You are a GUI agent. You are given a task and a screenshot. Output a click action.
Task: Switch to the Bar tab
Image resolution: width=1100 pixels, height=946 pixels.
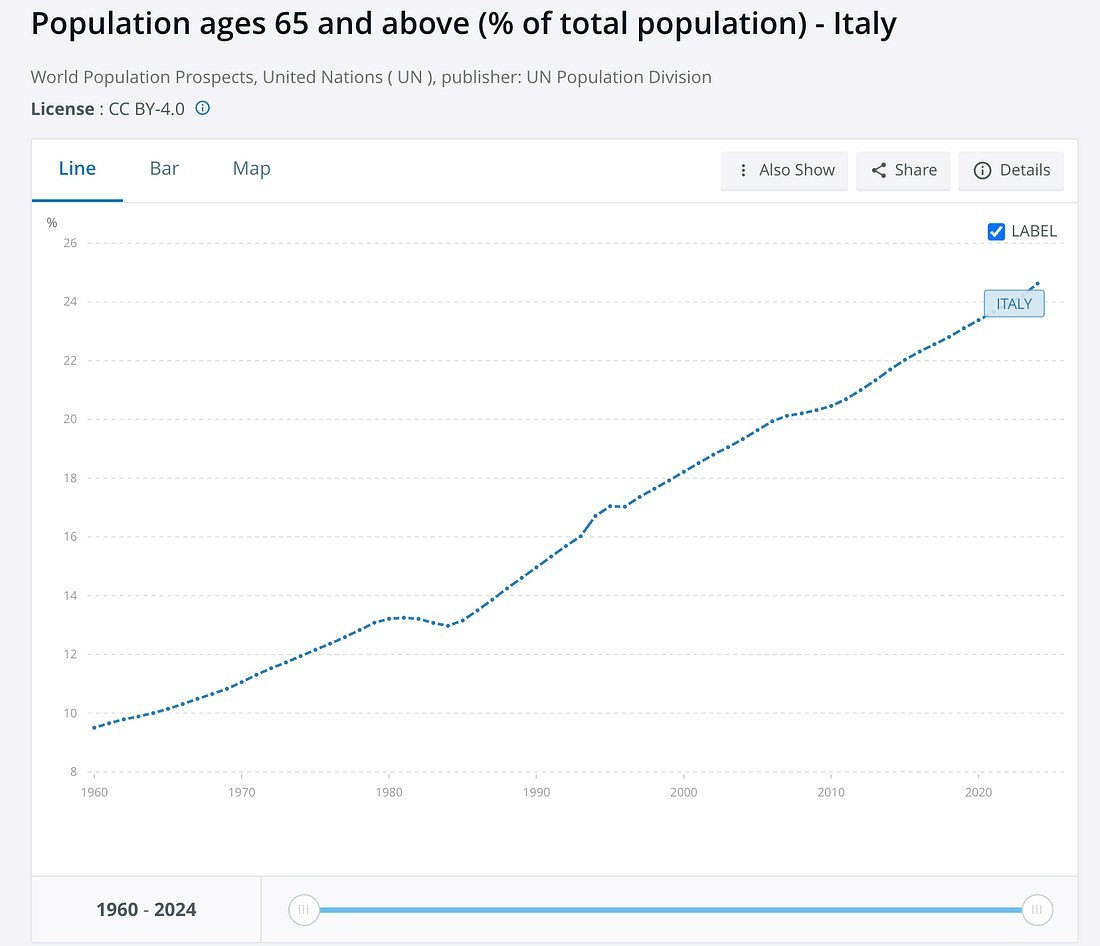[164, 169]
